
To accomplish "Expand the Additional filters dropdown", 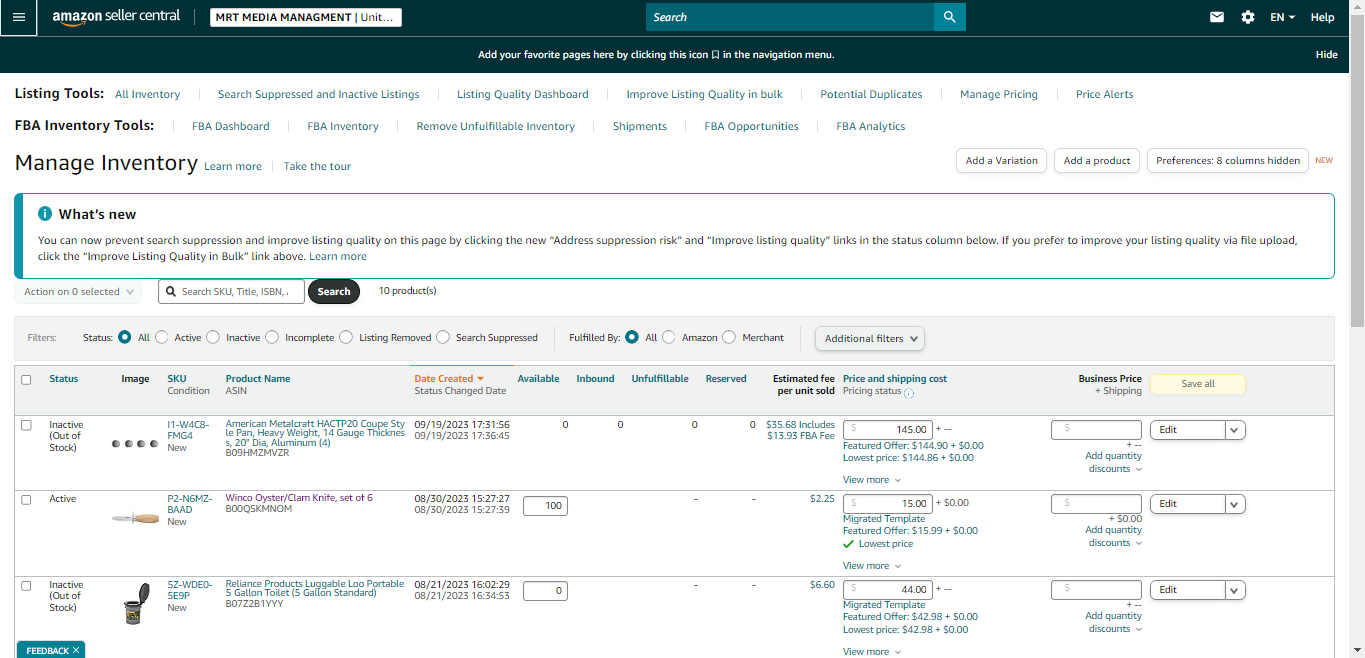I will 870,338.
